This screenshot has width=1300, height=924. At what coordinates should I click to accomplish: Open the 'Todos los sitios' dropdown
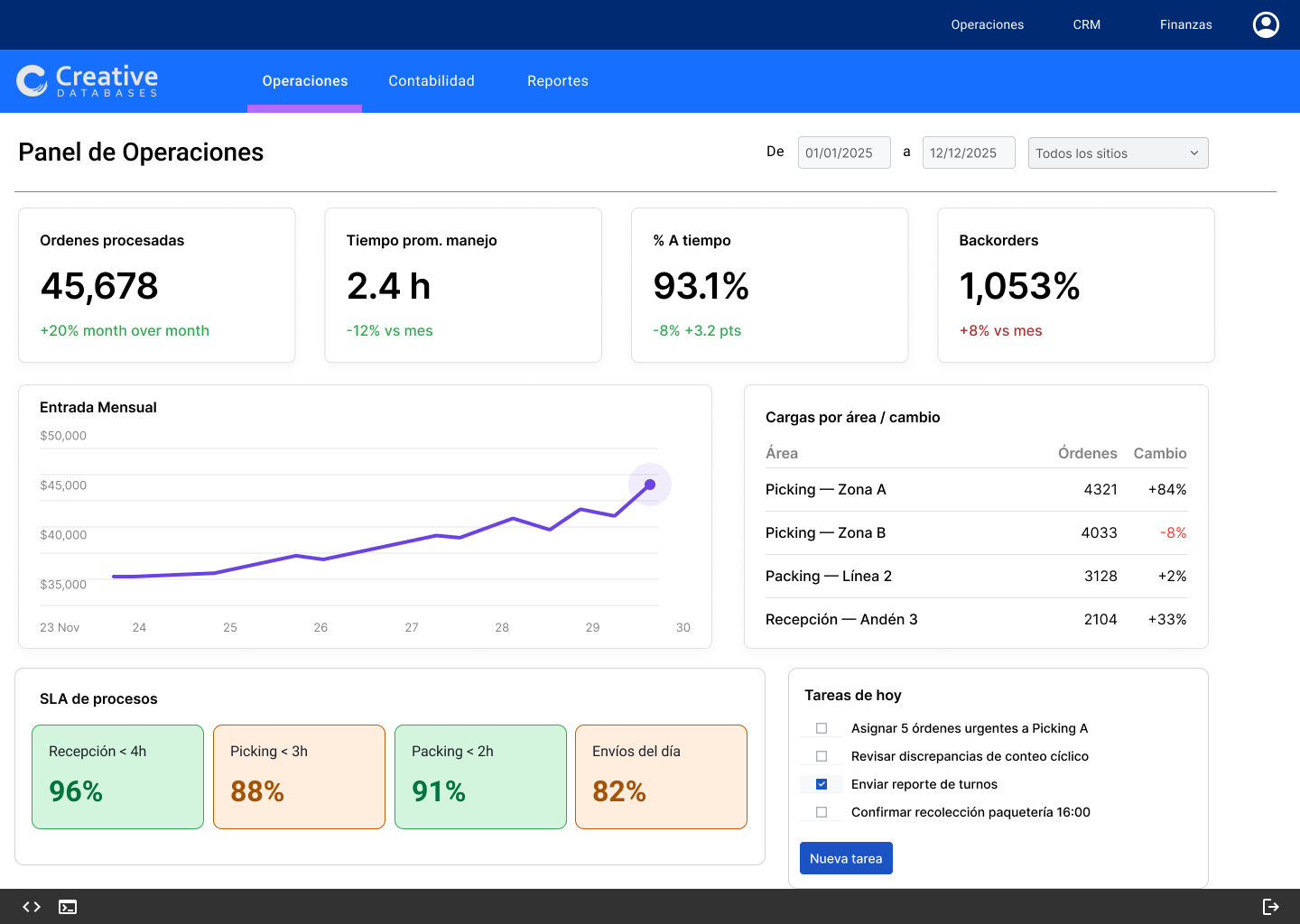[1118, 153]
